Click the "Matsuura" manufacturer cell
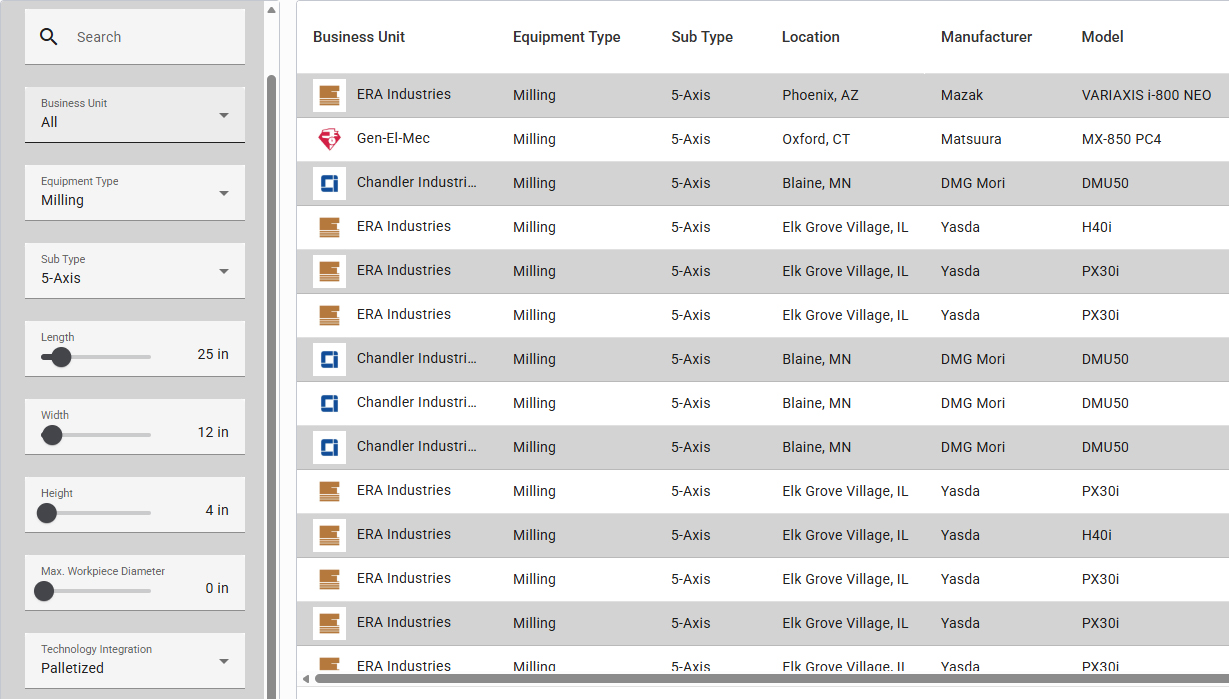The width and height of the screenshot is (1229, 699). (971, 139)
